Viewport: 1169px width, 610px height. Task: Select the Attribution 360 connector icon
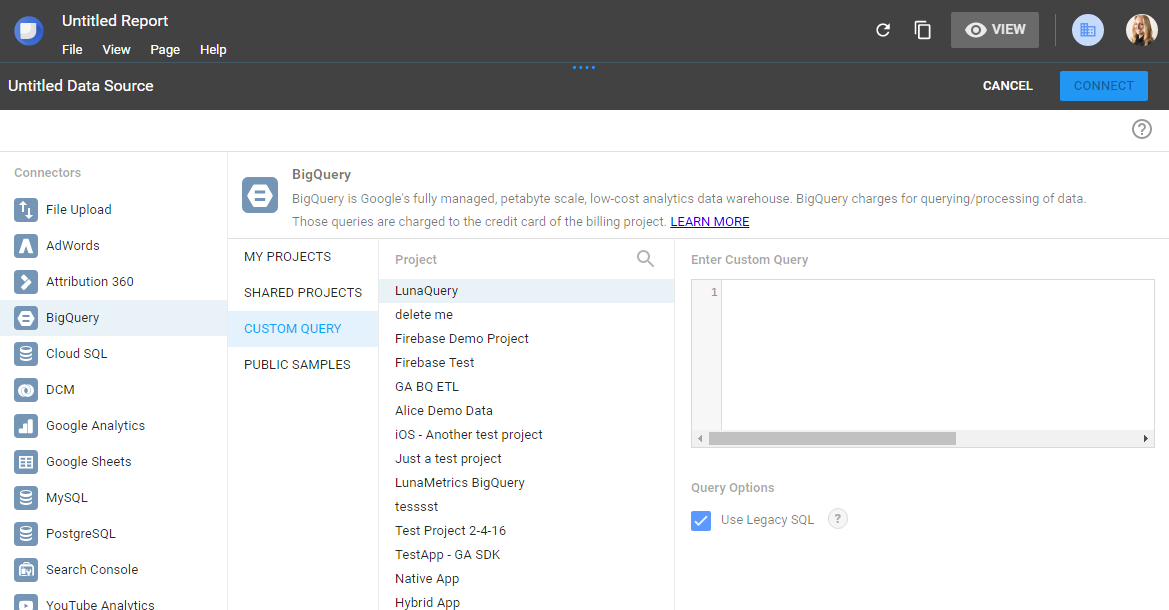tap(26, 281)
